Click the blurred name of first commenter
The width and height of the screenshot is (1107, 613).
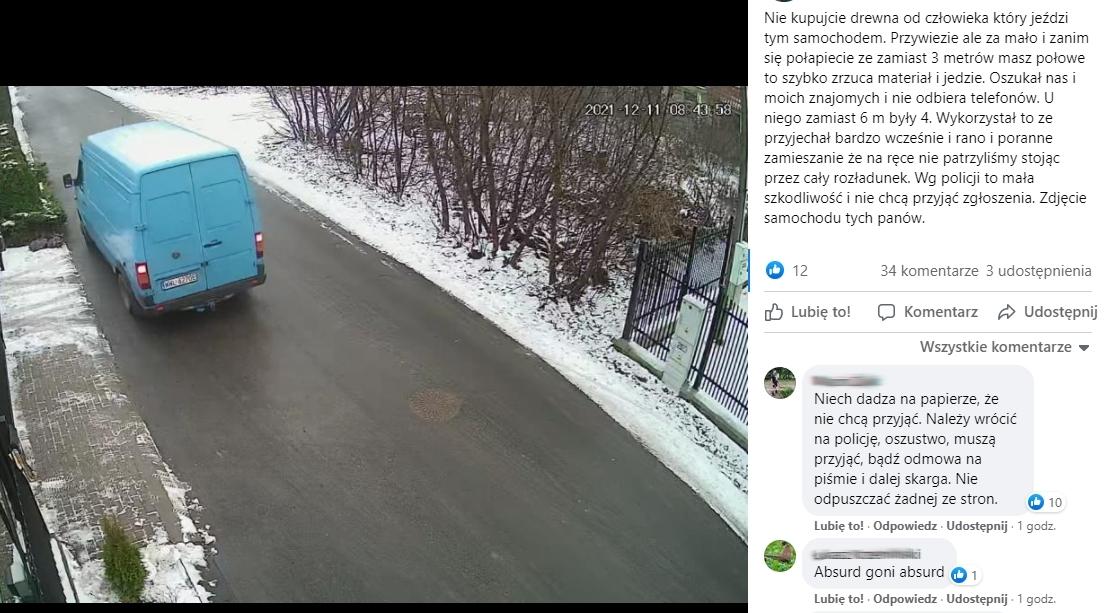[x=846, y=381]
